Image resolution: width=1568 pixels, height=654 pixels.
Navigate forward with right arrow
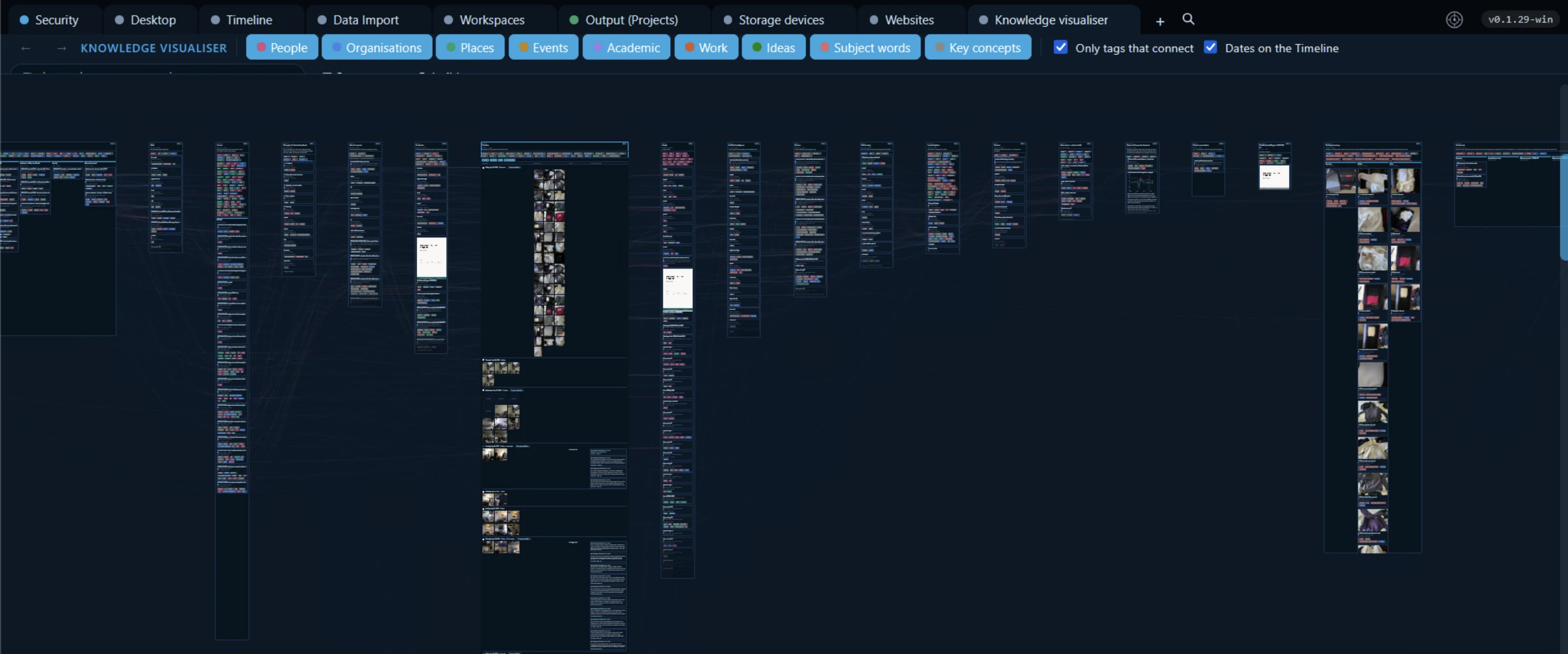[61, 48]
